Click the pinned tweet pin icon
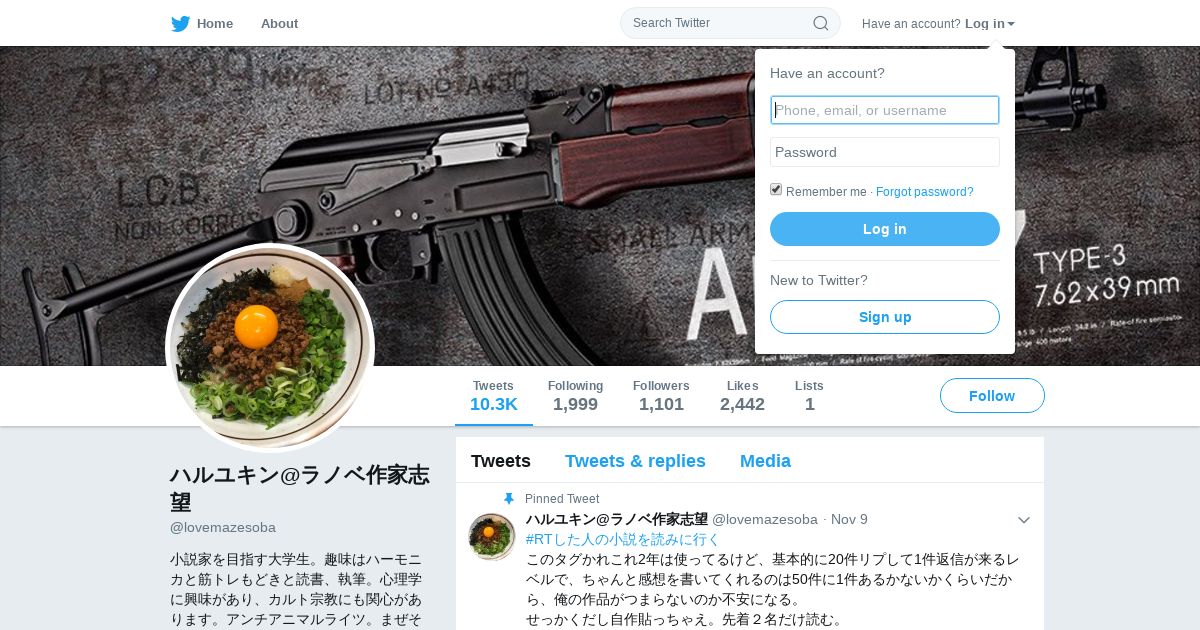Viewport: 1200px width, 630px height. tap(509, 499)
